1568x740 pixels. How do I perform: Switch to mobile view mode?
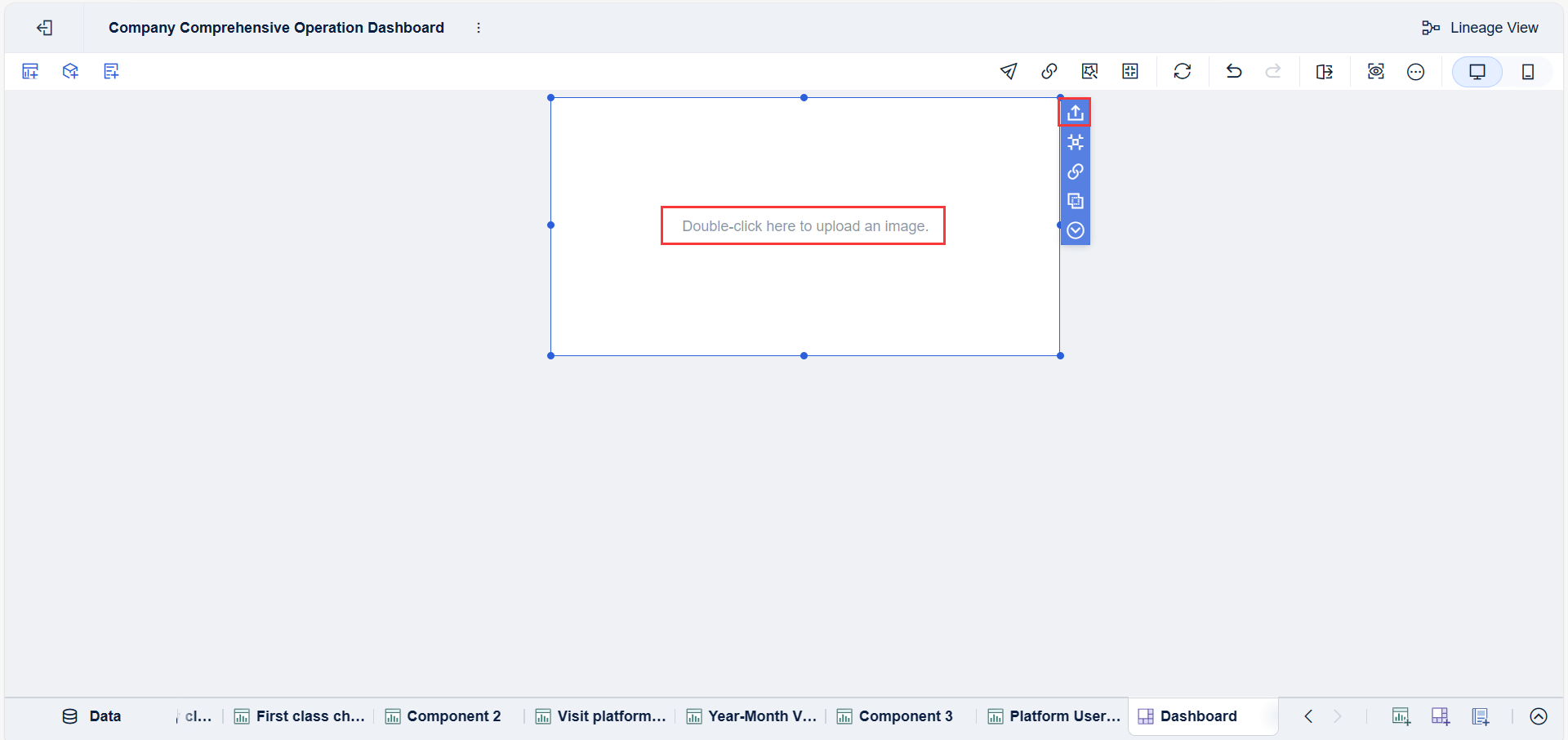1528,71
